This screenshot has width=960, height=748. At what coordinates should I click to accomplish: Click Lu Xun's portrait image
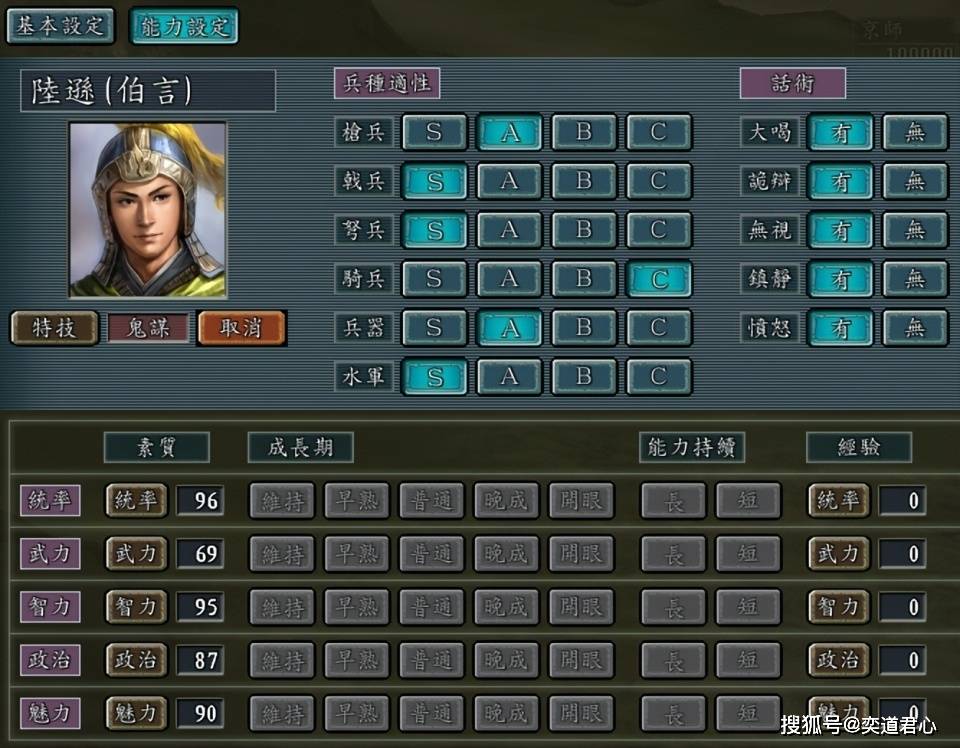click(148, 210)
